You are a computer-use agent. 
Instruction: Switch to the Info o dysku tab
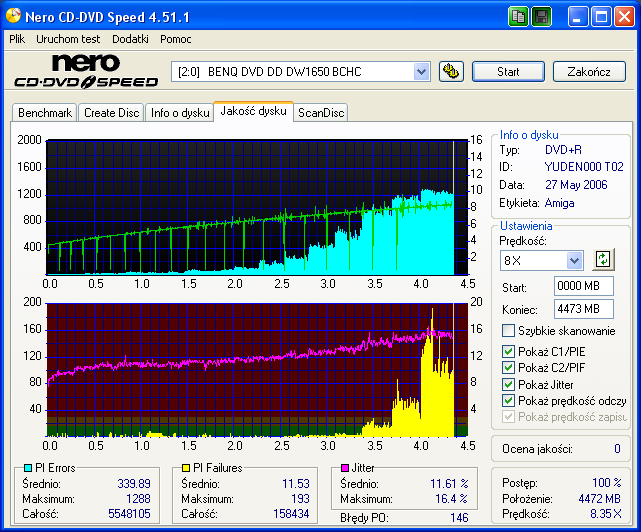point(180,112)
